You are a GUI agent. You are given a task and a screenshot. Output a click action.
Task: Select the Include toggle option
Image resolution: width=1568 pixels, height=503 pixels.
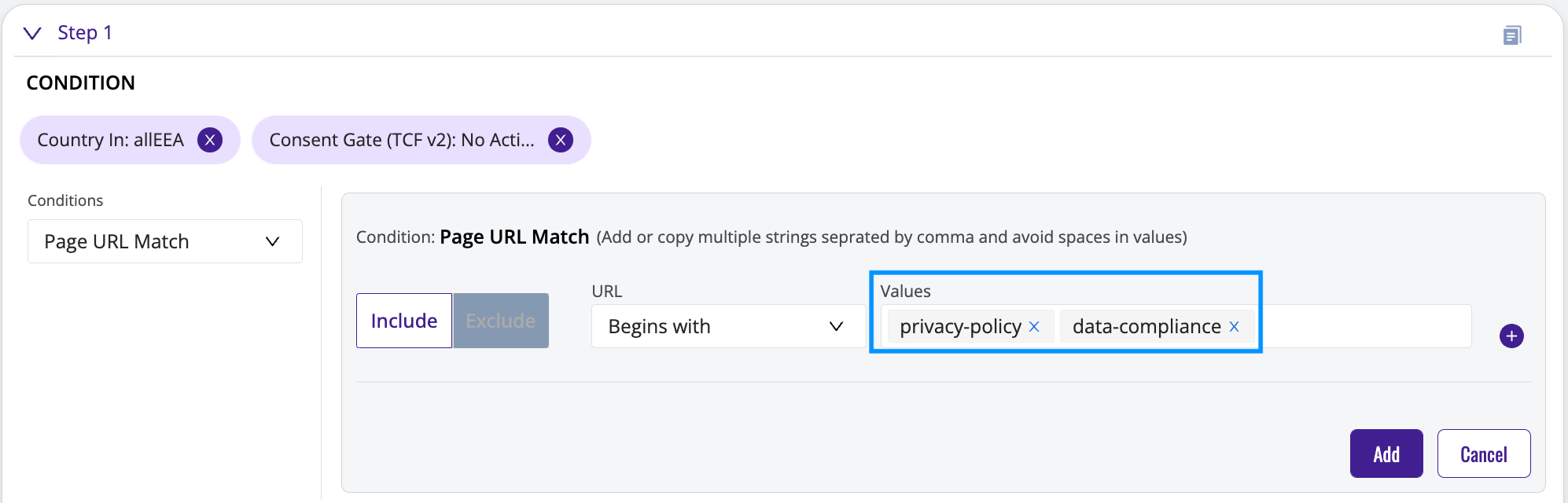[x=404, y=321]
